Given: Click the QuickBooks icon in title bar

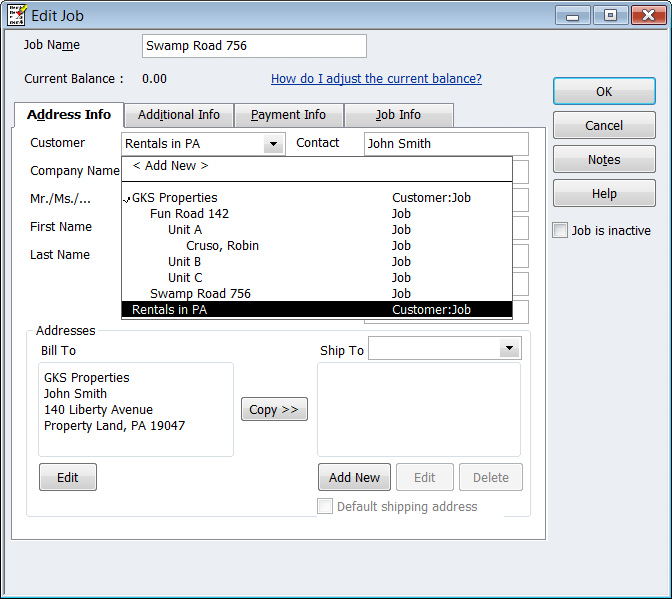Looking at the screenshot, I should click(17, 14).
